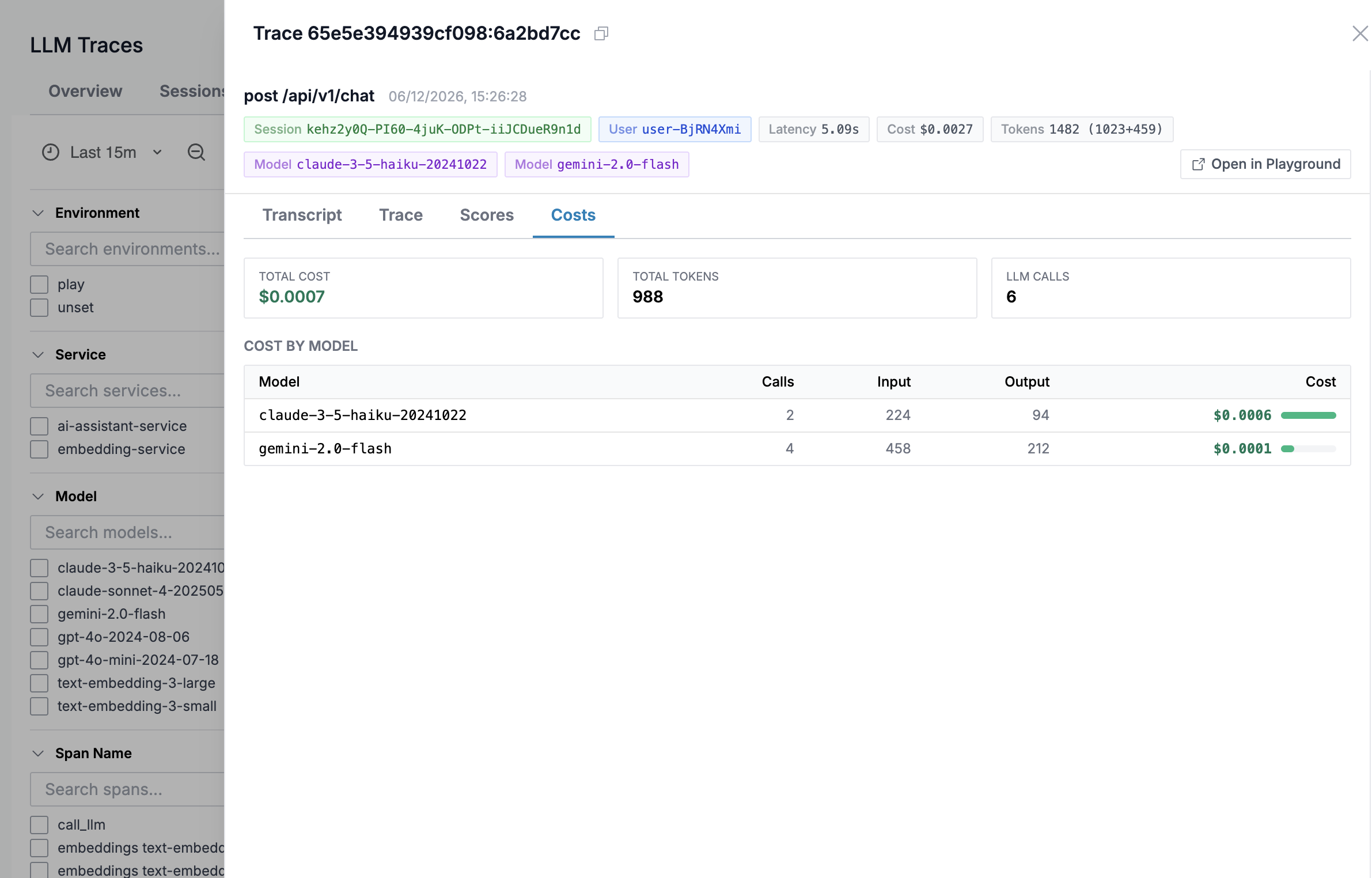Open the Last 15m time range dropdown
The width and height of the screenshot is (1372, 878).
click(103, 152)
